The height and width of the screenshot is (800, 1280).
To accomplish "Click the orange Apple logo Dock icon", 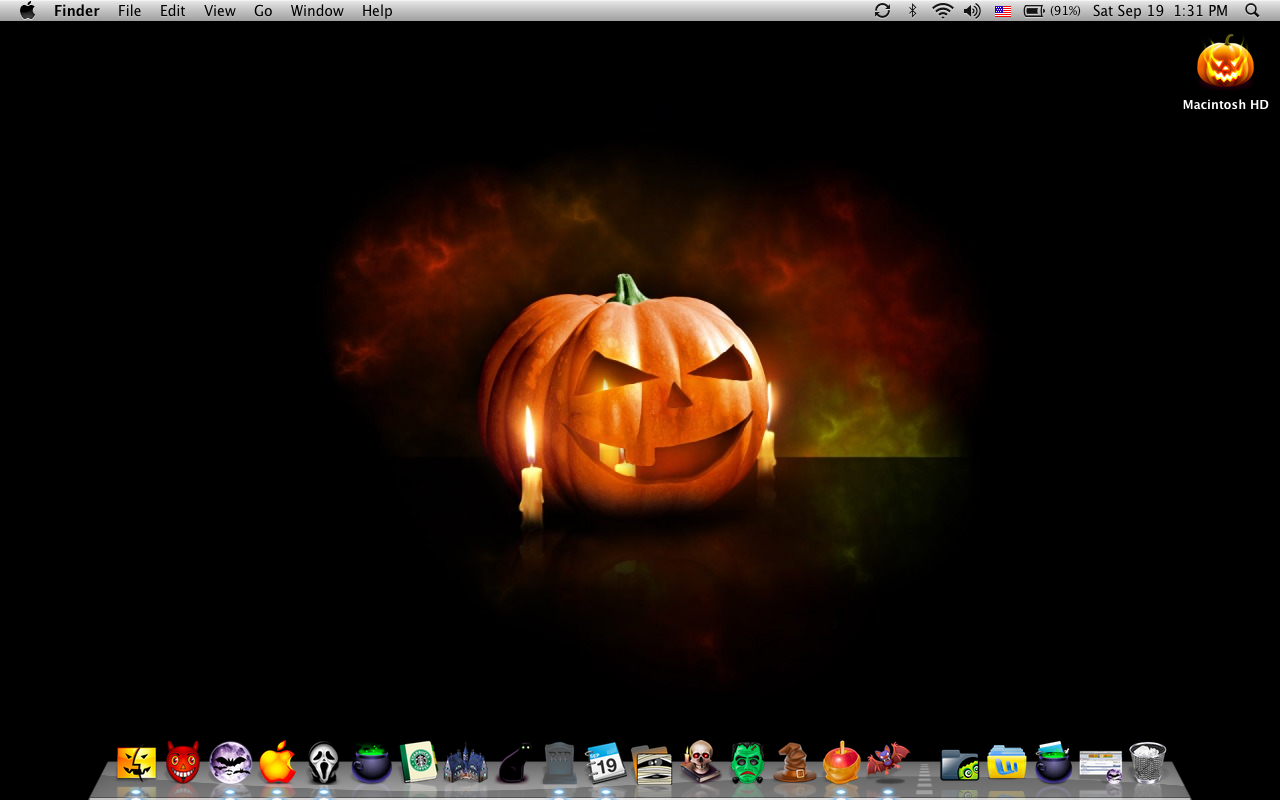I will coord(277,763).
